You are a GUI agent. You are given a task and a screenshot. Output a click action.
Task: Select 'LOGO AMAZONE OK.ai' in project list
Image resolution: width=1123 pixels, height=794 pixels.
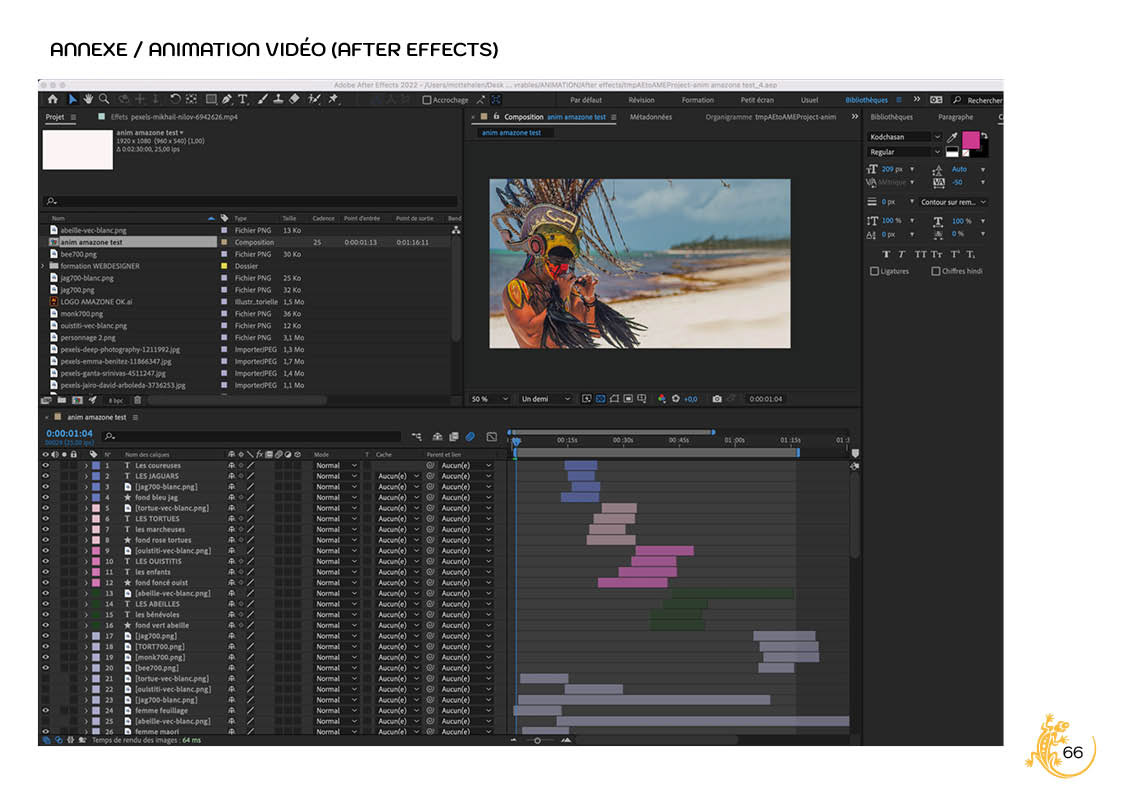(96, 301)
